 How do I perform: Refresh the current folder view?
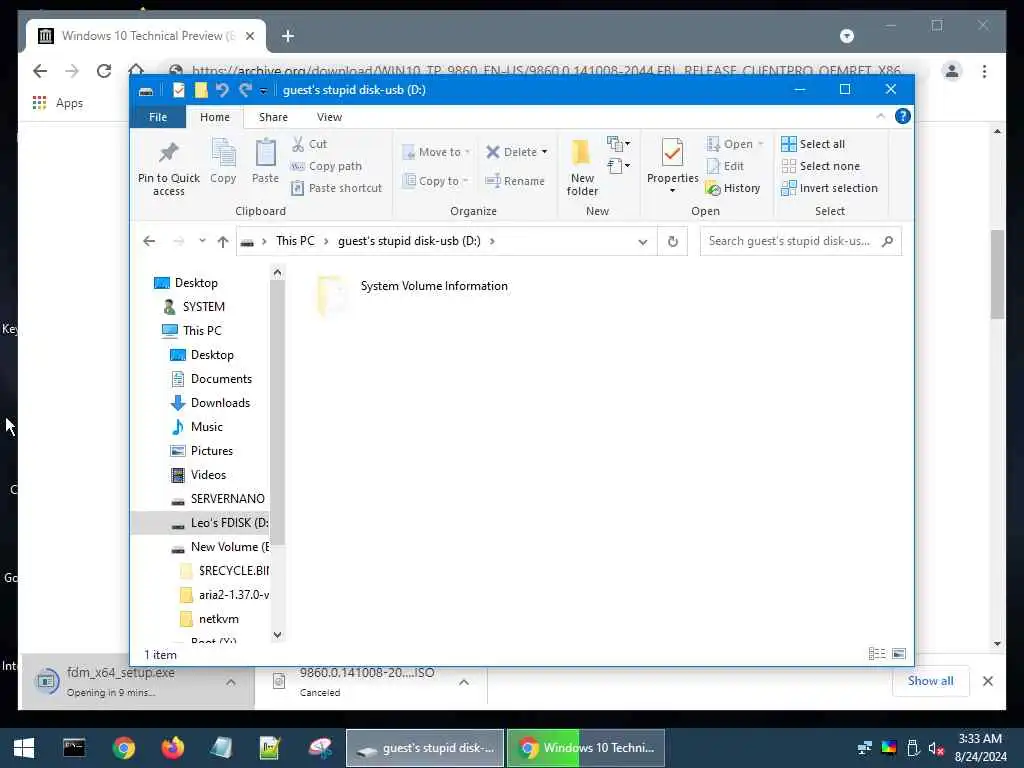click(673, 241)
